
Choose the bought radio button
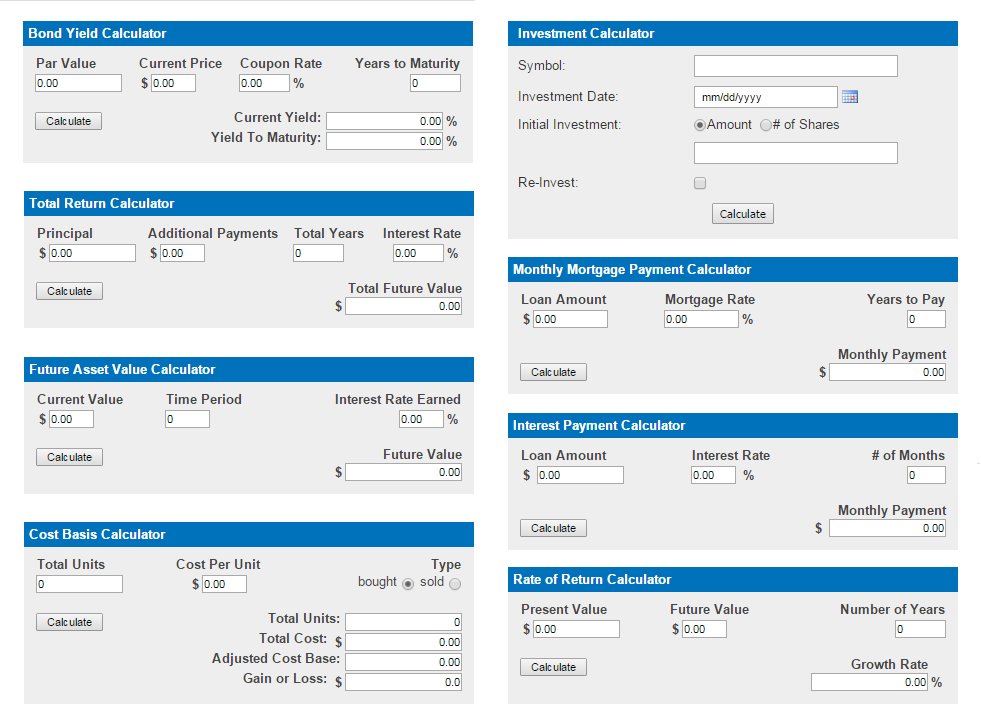pyautogui.click(x=407, y=584)
